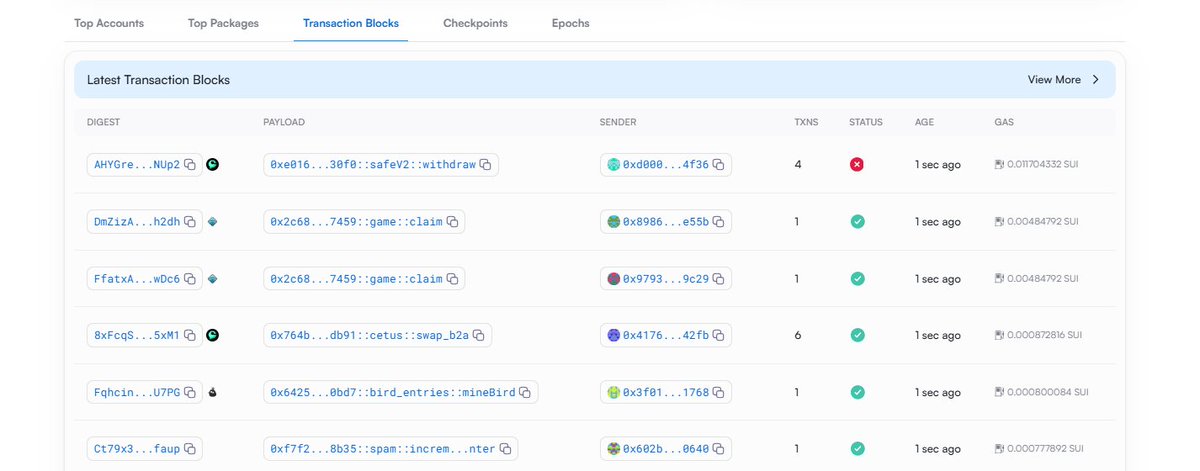Open transaction digest FfatxA...wDc6

[137, 278]
